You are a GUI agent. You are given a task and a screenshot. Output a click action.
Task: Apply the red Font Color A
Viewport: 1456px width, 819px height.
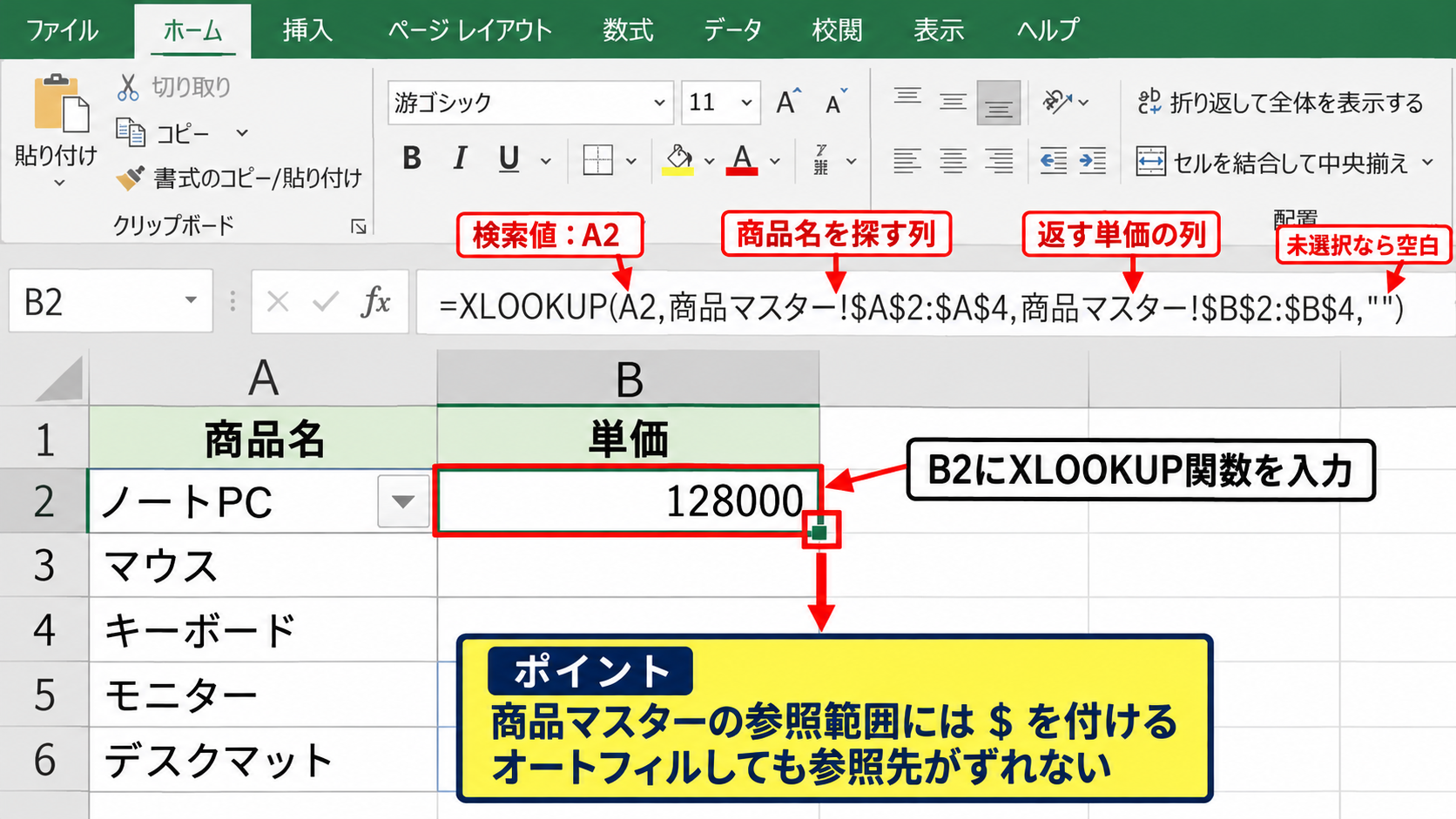[742, 160]
